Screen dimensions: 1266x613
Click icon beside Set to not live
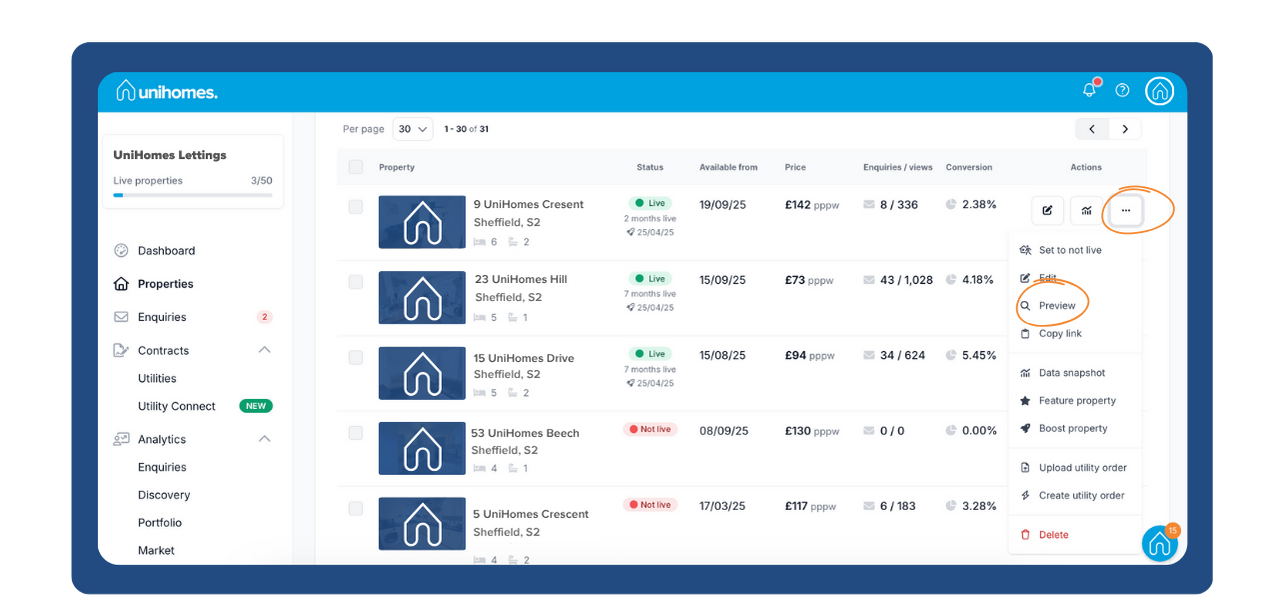[1025, 250]
